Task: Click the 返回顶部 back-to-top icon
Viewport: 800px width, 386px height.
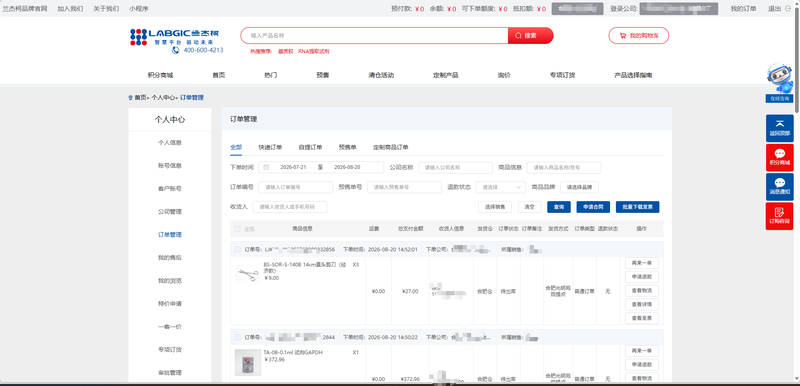Action: pyautogui.click(x=779, y=128)
